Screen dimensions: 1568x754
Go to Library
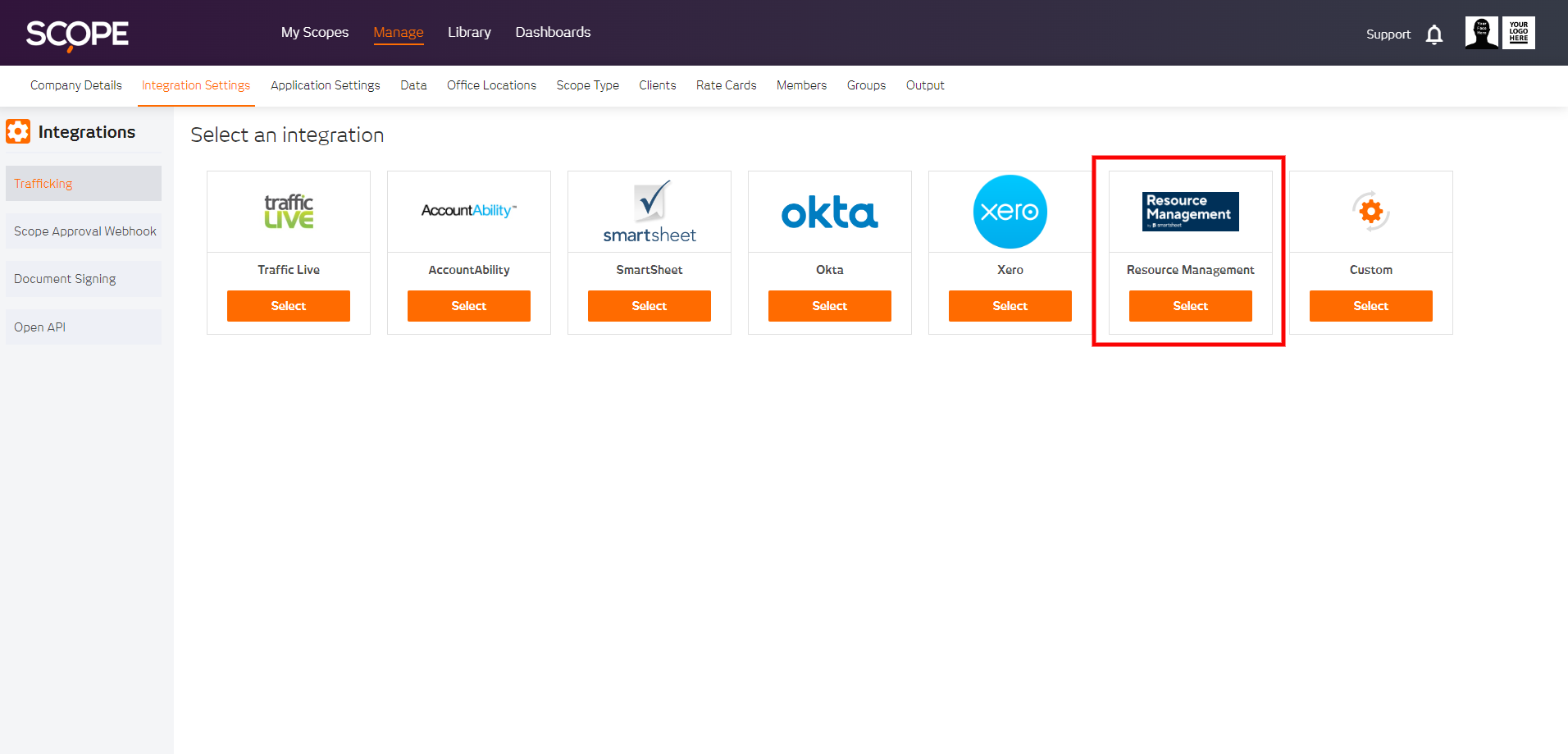(x=469, y=32)
